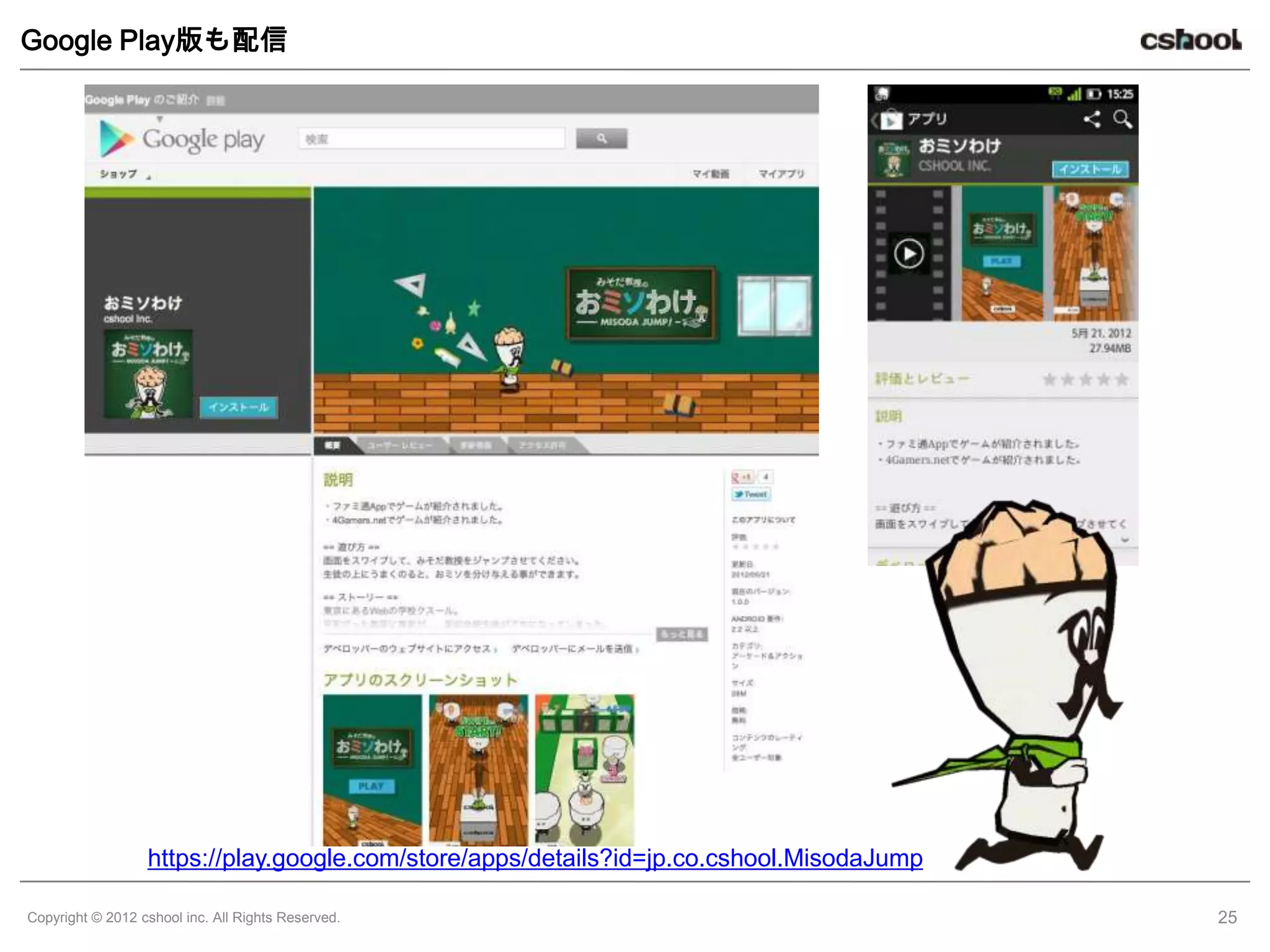Viewport: 1270px width, 952px height.
Task: Tap the search magnifier icon on phone
Action: [x=1122, y=119]
